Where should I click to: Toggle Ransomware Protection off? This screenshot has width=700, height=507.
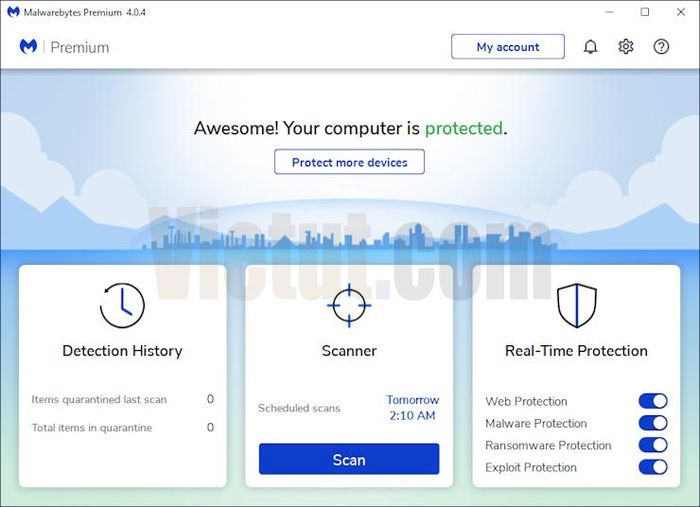[653, 445]
